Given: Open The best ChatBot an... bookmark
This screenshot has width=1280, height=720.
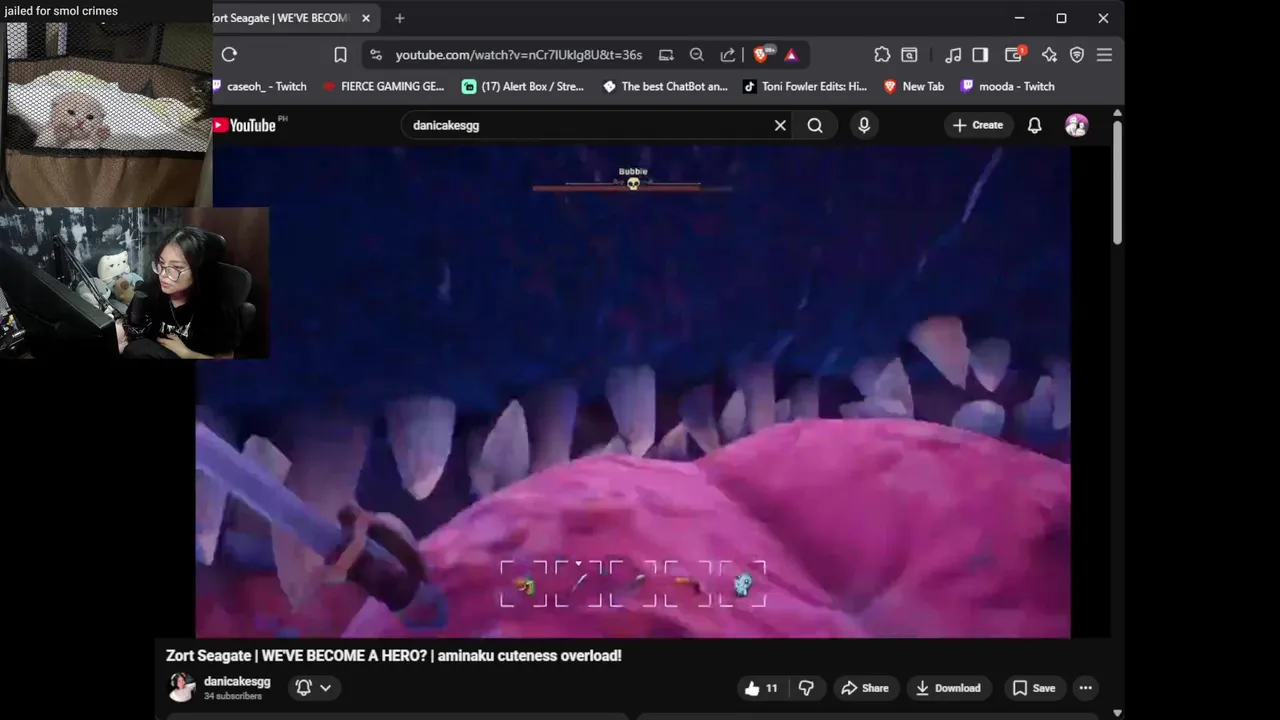Looking at the screenshot, I should click(x=665, y=86).
